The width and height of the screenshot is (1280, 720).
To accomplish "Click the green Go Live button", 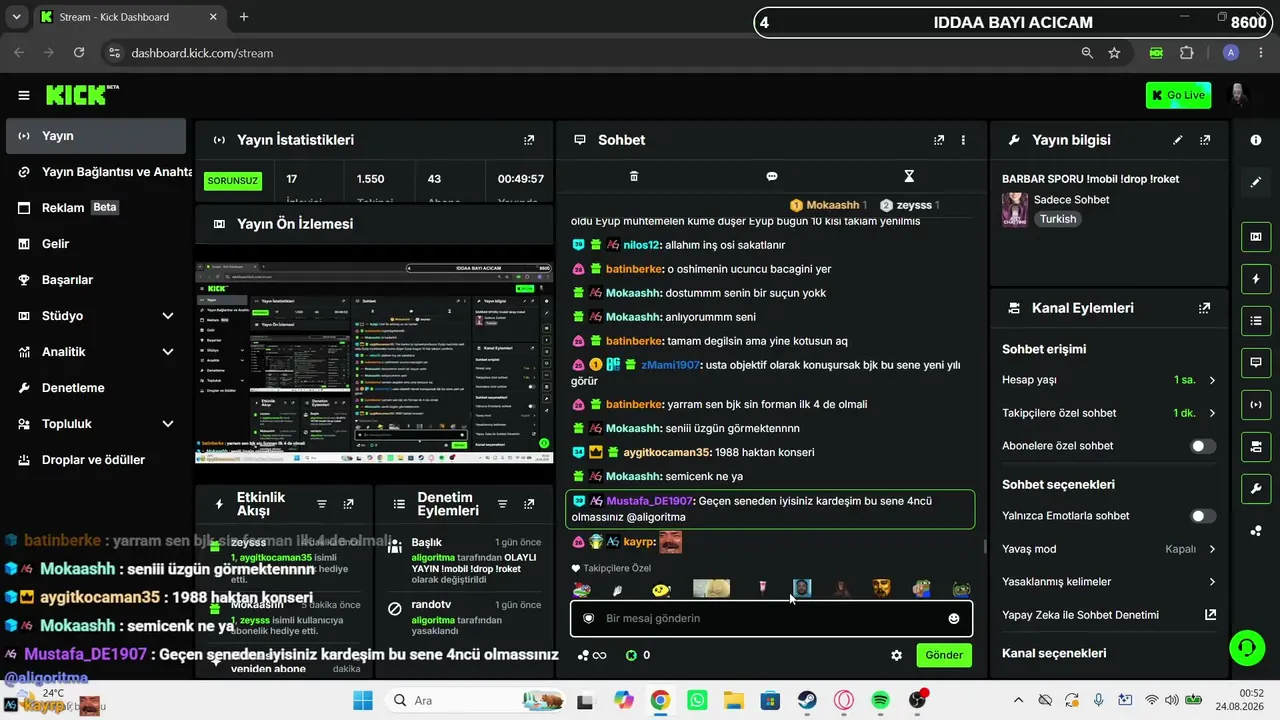I will [1178, 95].
